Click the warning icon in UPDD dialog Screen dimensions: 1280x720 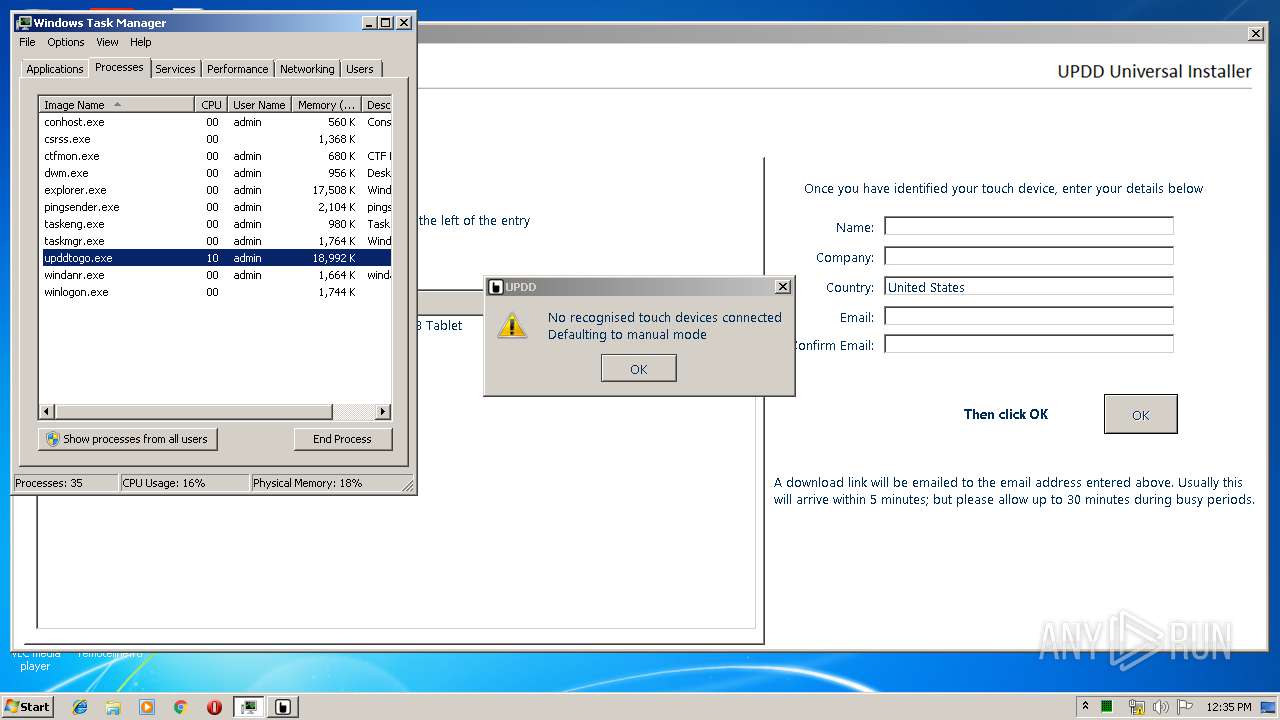click(512, 325)
